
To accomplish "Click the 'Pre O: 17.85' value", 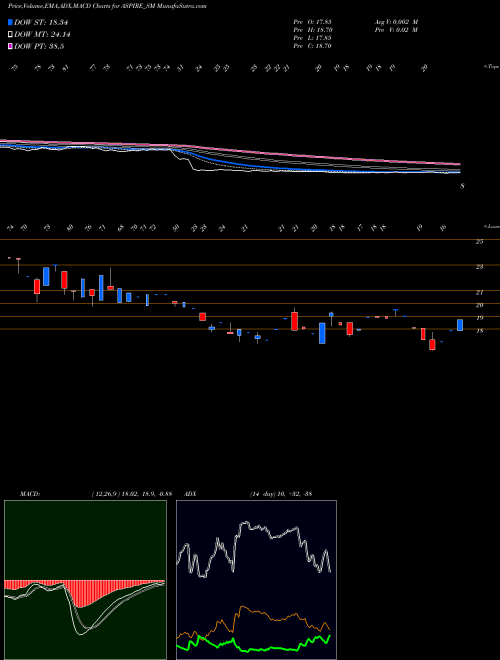I will 312,22.
